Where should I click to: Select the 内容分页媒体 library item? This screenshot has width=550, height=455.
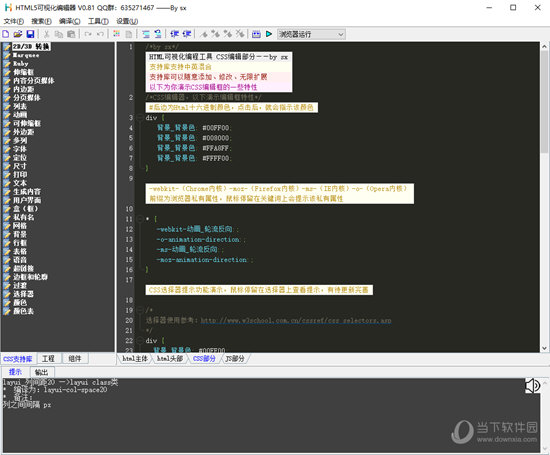tap(34, 81)
